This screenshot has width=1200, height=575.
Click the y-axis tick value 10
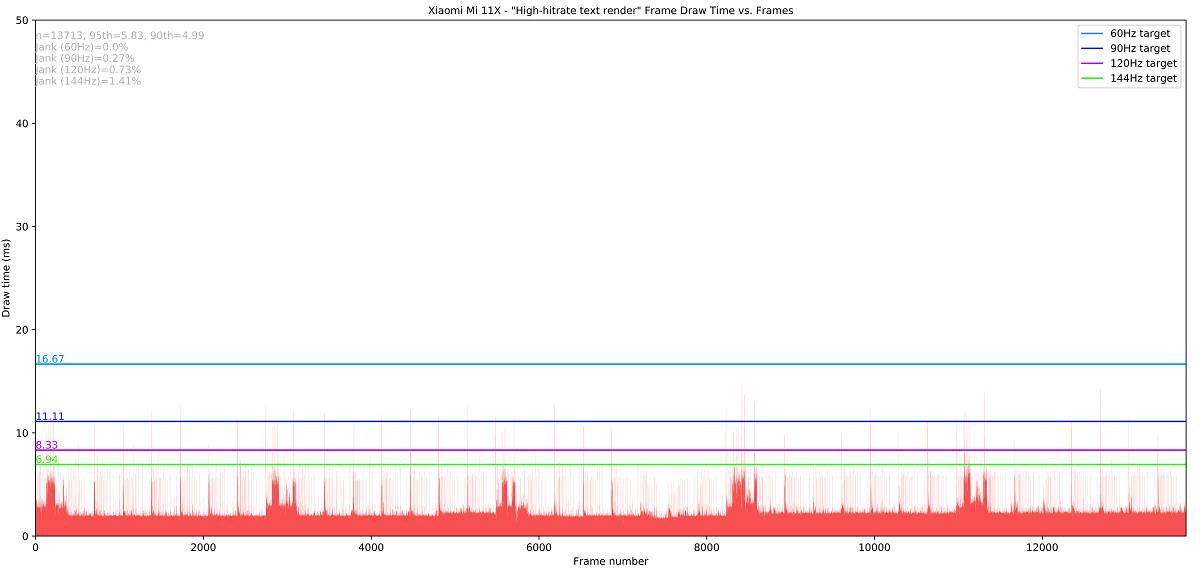tap(23, 433)
